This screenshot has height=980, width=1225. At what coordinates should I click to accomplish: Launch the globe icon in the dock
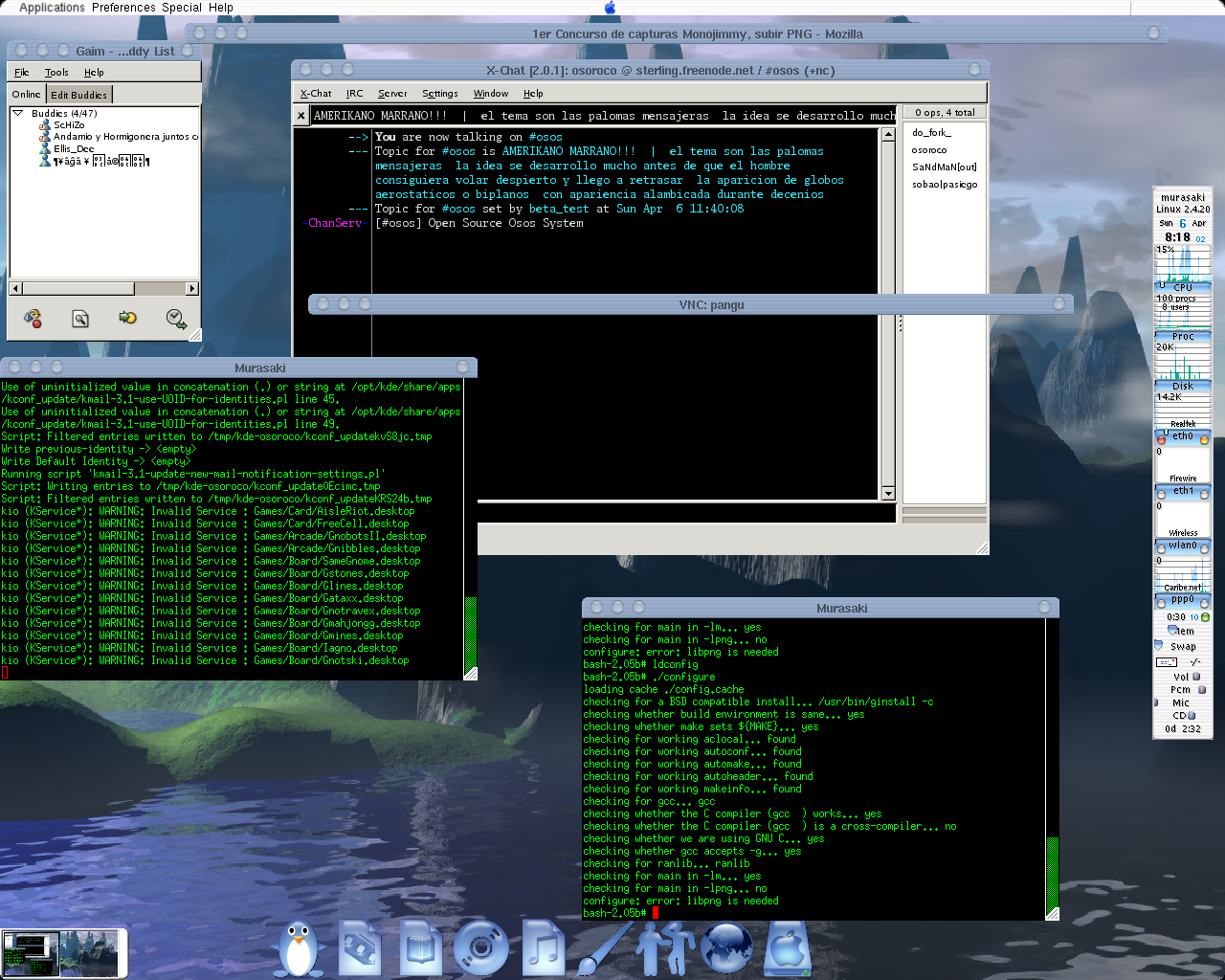(x=726, y=948)
